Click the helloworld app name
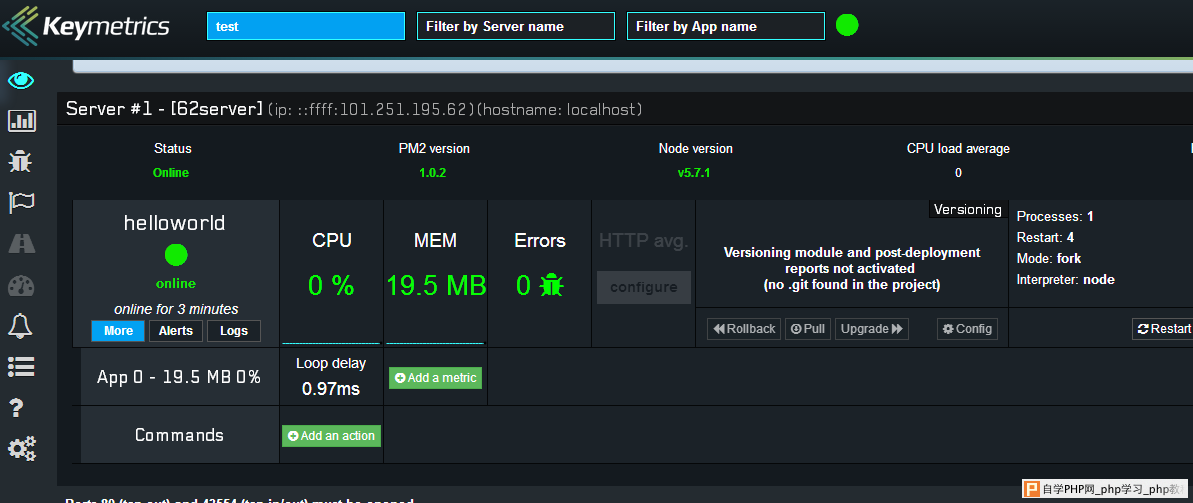Viewport: 1193px width, 503px height. [x=175, y=223]
